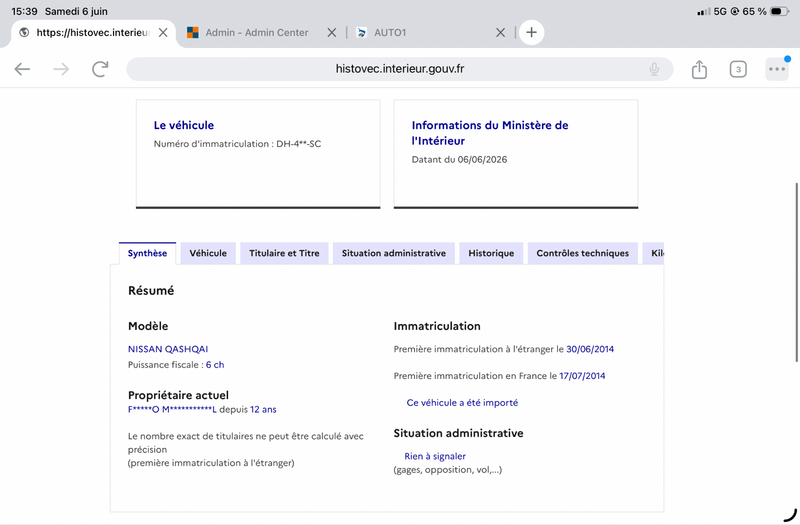Click the Le véhicule card heading
This screenshot has width=800, height=525.
coord(184,125)
